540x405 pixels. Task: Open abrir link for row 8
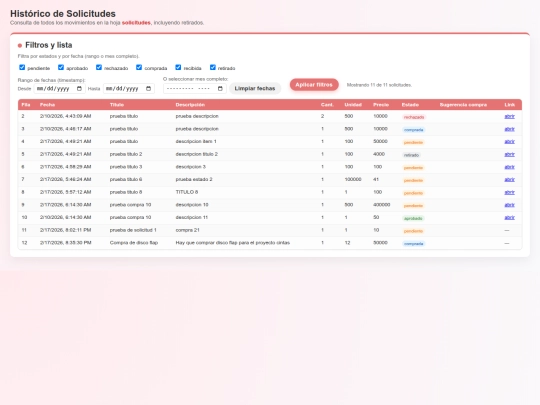click(509, 192)
